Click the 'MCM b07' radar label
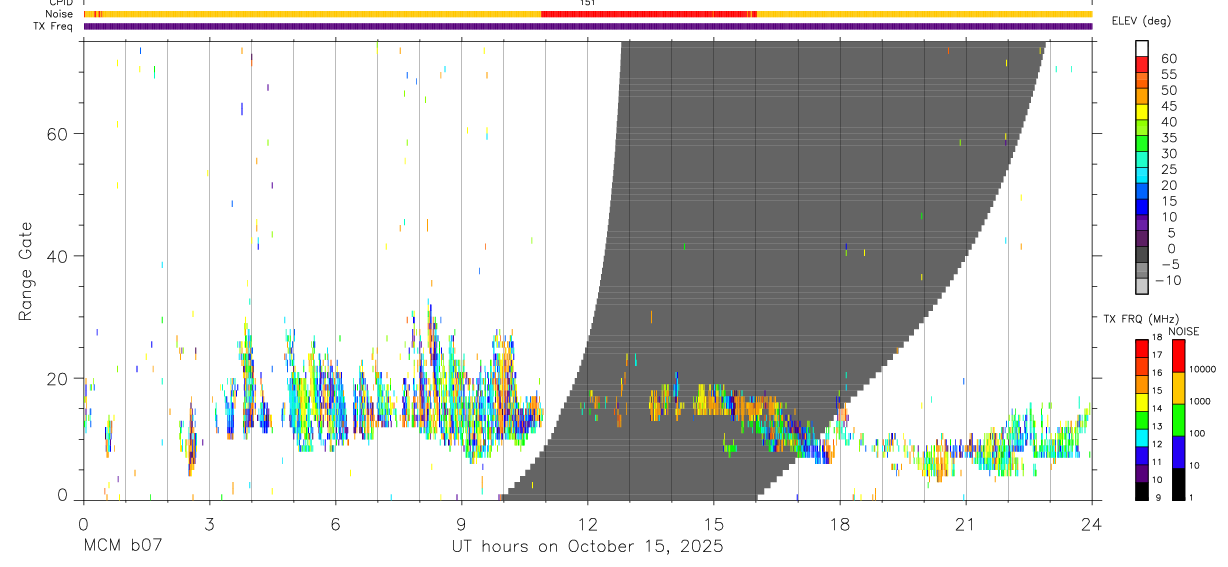Screen dimensions: 1228x567 121,546
